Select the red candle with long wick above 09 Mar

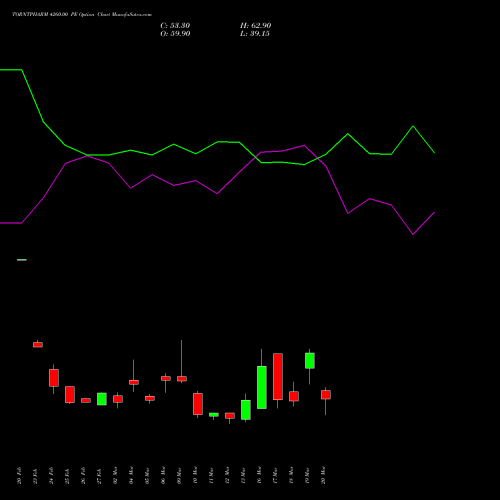coord(182,379)
